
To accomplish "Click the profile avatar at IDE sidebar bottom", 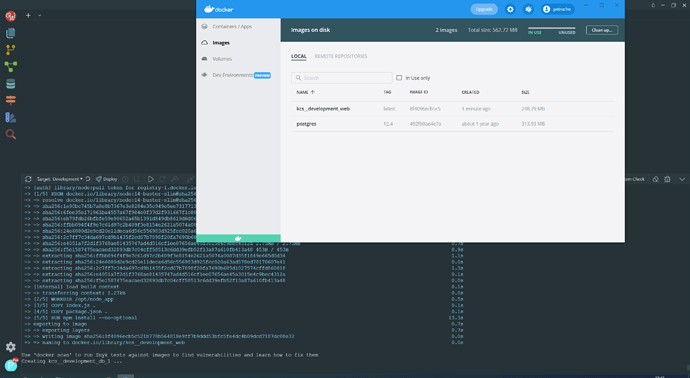I will [x=11, y=365].
